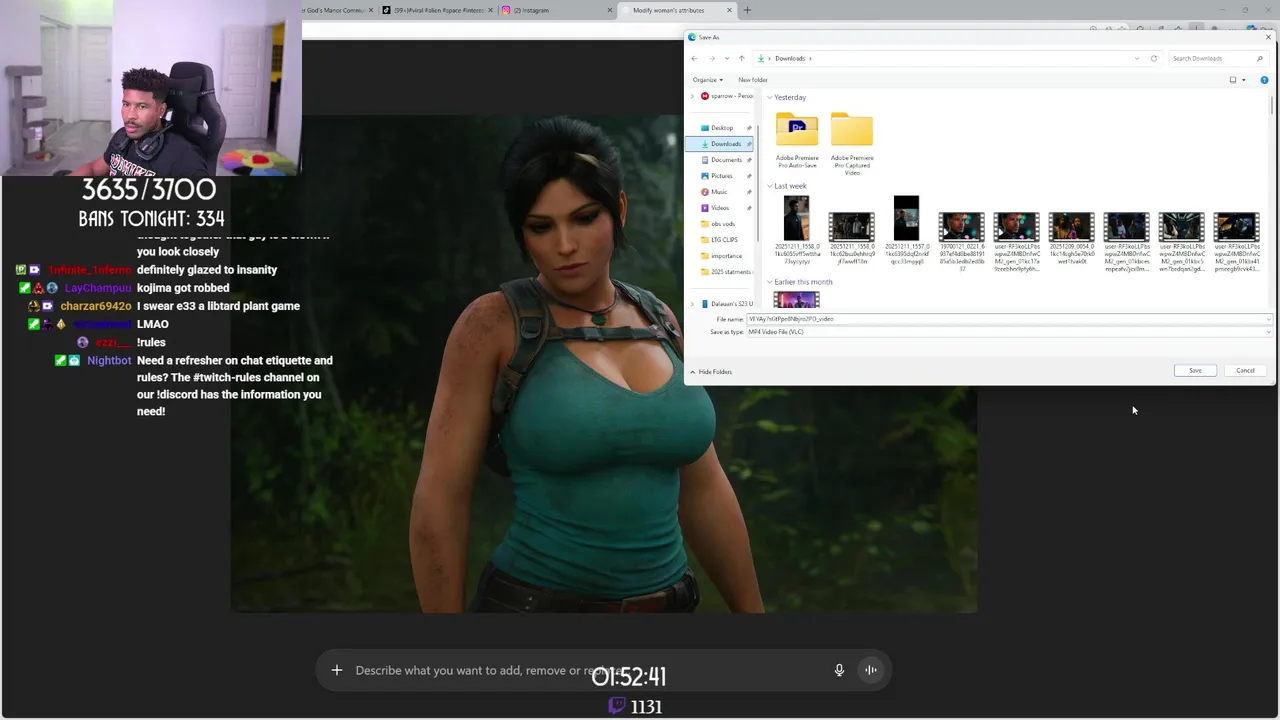Select Adobe Premiere Pro Captured Video folder
The height and width of the screenshot is (720, 1280).
click(852, 144)
